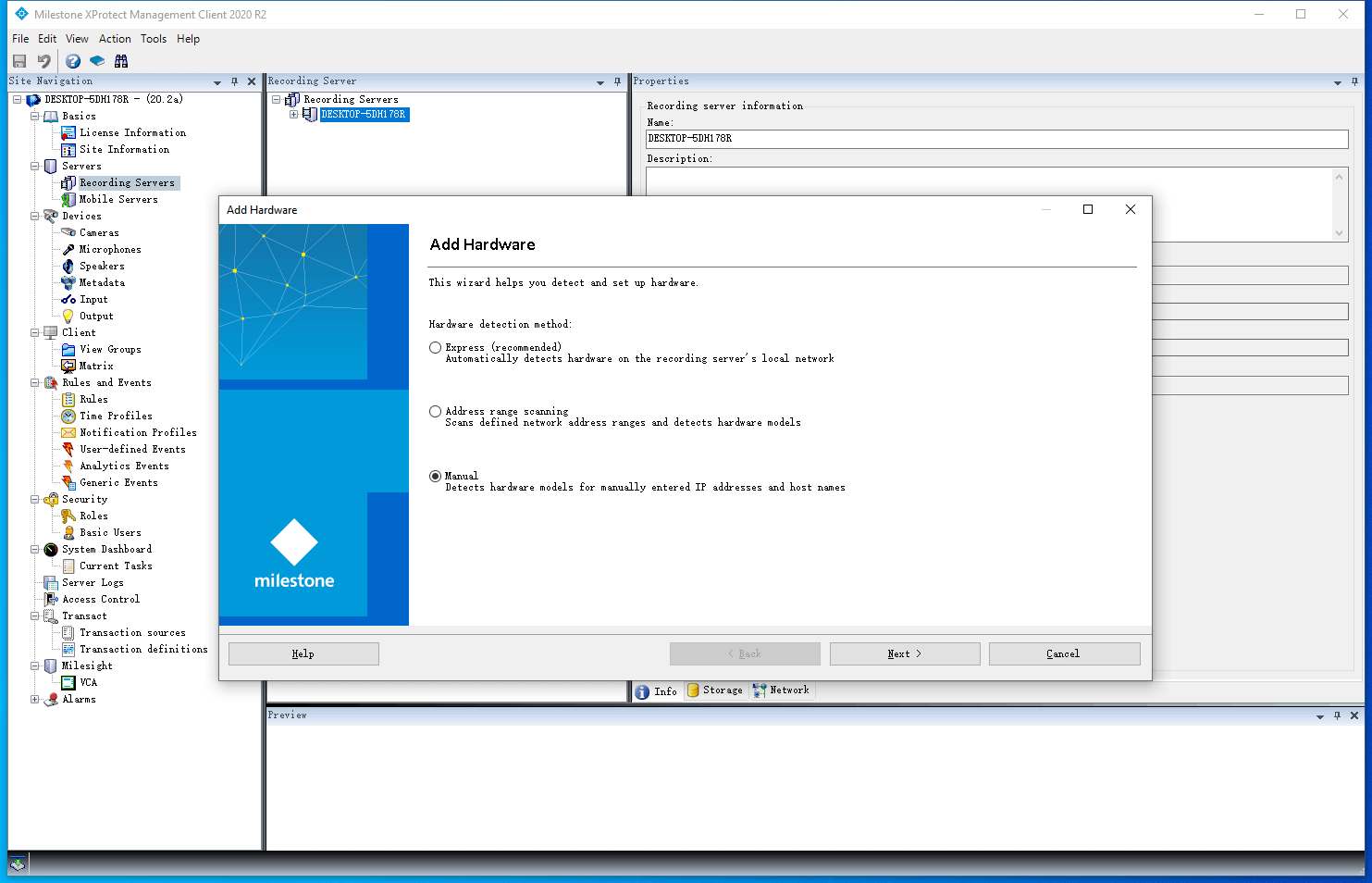Open the Server Logs icon
Screen dimensions: 1372x883
tap(51, 583)
